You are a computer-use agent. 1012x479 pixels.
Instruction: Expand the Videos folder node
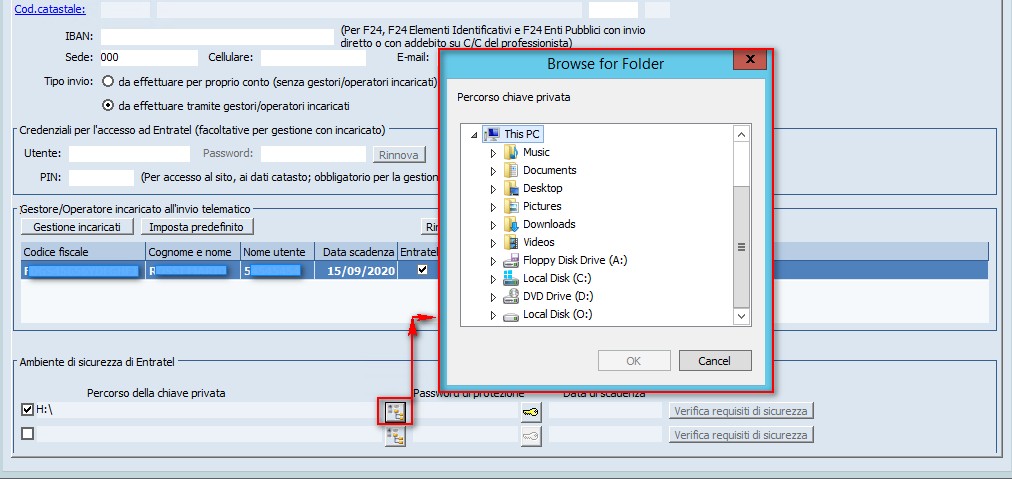494,243
